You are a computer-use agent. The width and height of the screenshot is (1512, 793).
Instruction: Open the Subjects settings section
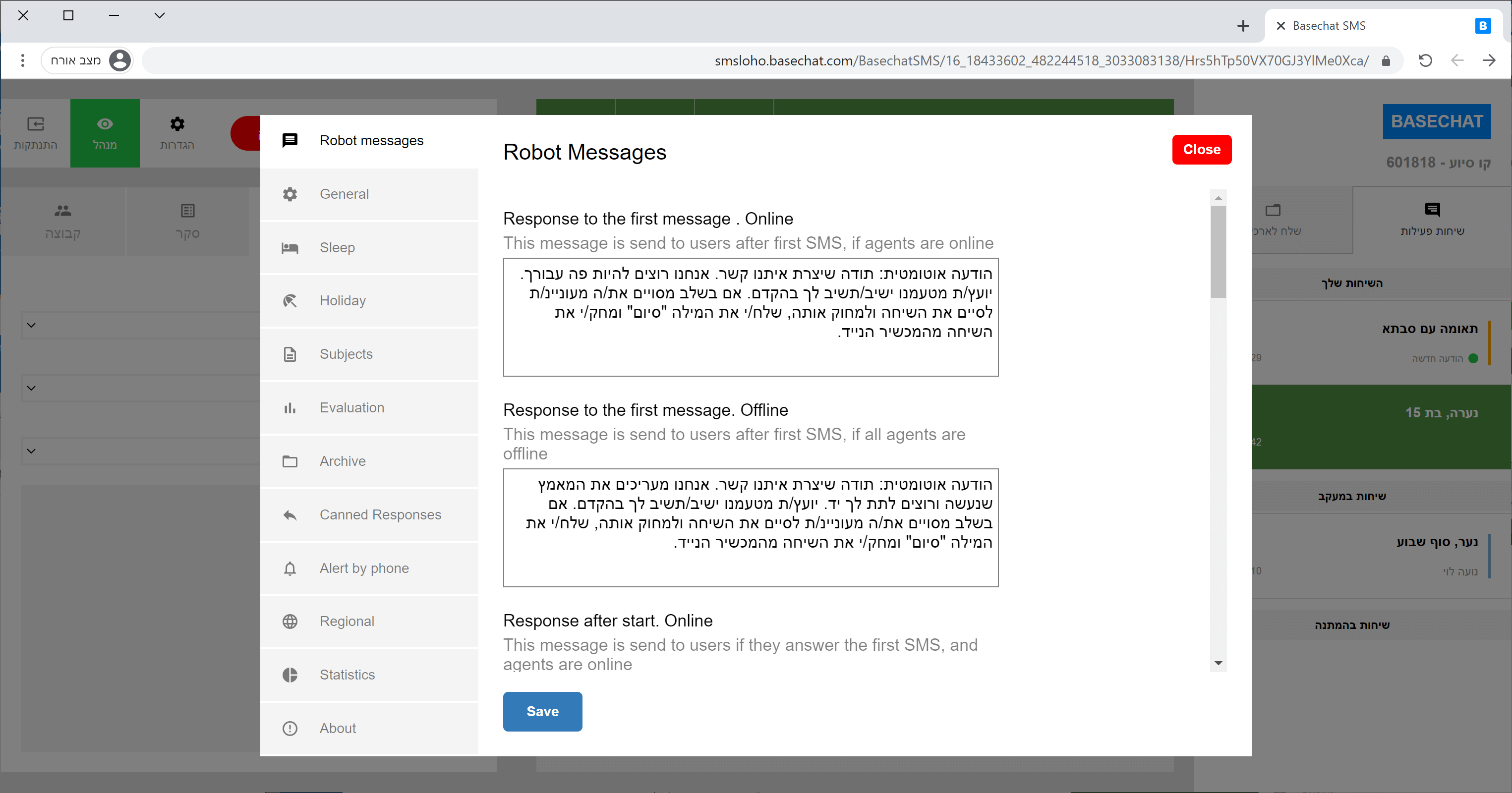[346, 354]
